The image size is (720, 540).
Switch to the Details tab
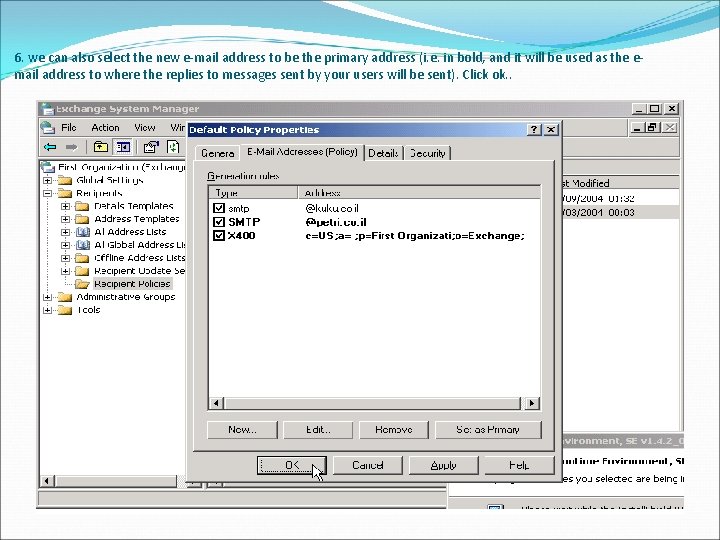tap(383, 153)
